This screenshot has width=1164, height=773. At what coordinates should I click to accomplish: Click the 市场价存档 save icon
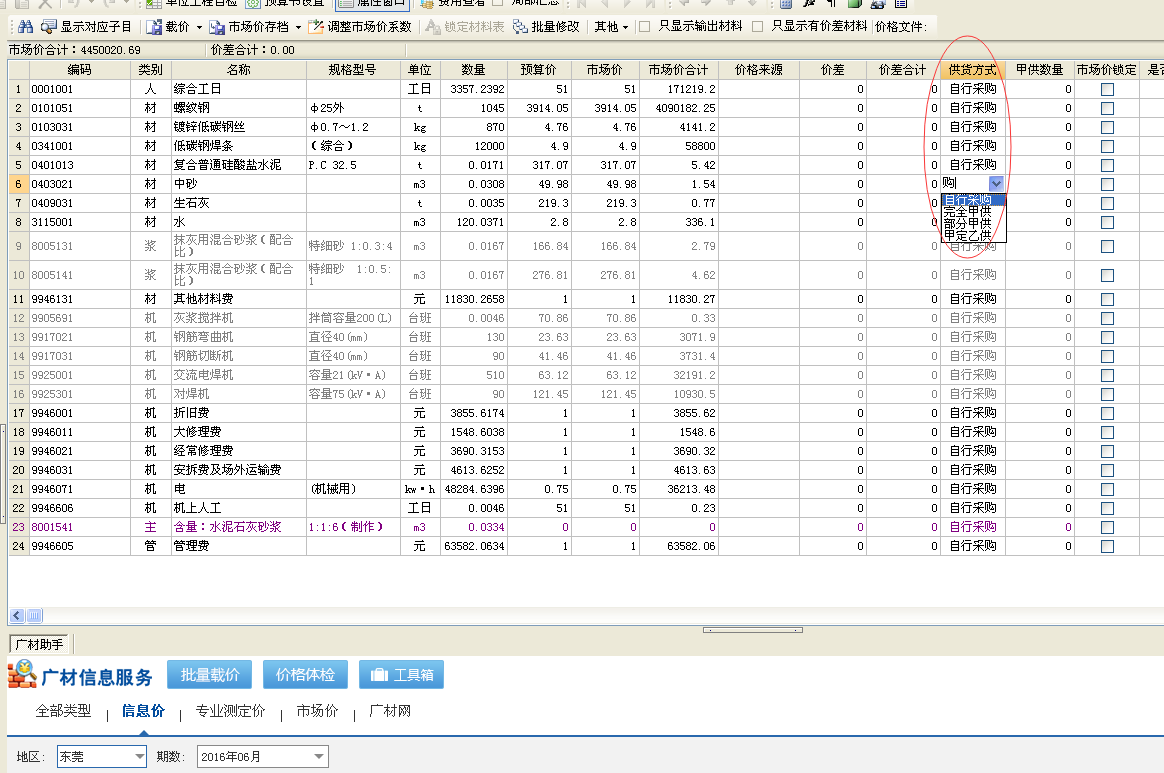(x=217, y=27)
